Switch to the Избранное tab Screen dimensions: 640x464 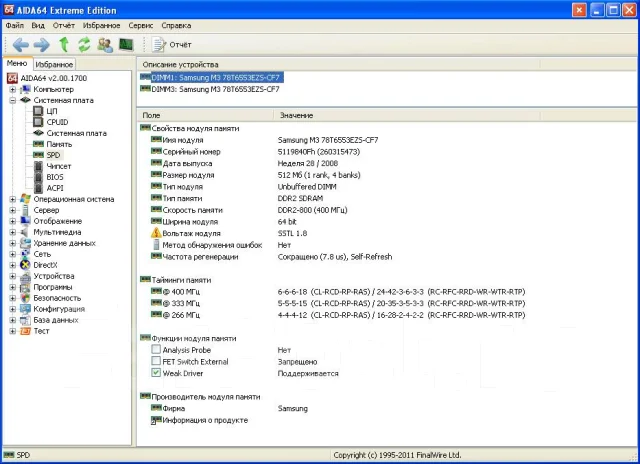(54, 64)
